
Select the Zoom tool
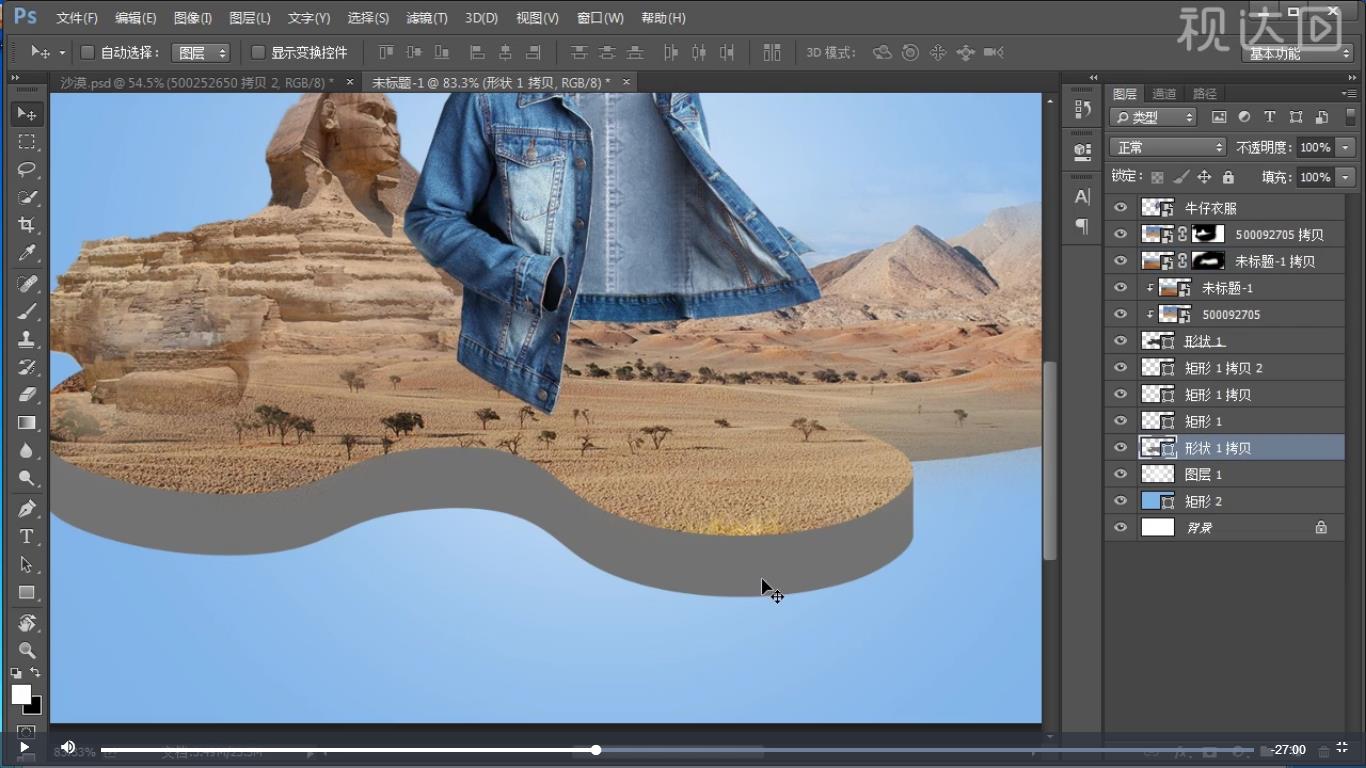click(x=27, y=650)
